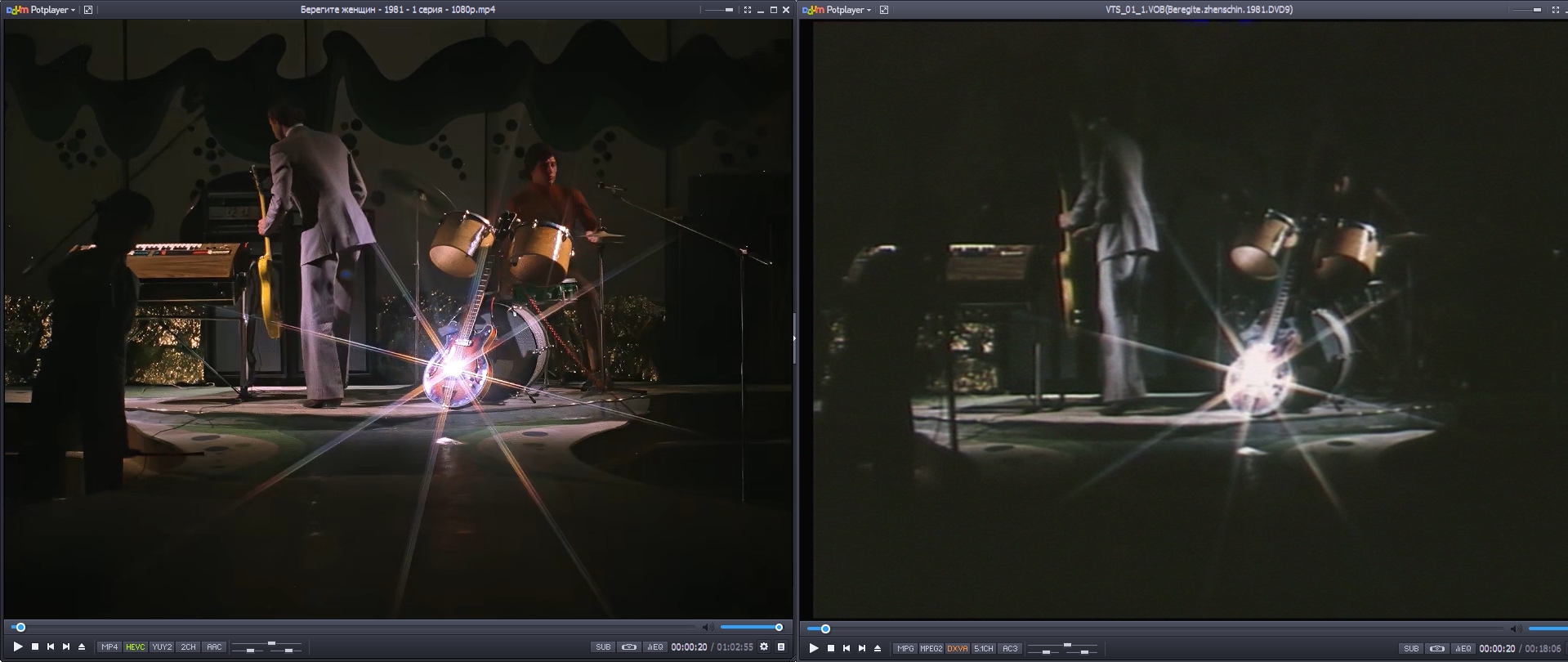Stop playback in the left Potplayer window
The image size is (1568, 662).
pos(35,646)
